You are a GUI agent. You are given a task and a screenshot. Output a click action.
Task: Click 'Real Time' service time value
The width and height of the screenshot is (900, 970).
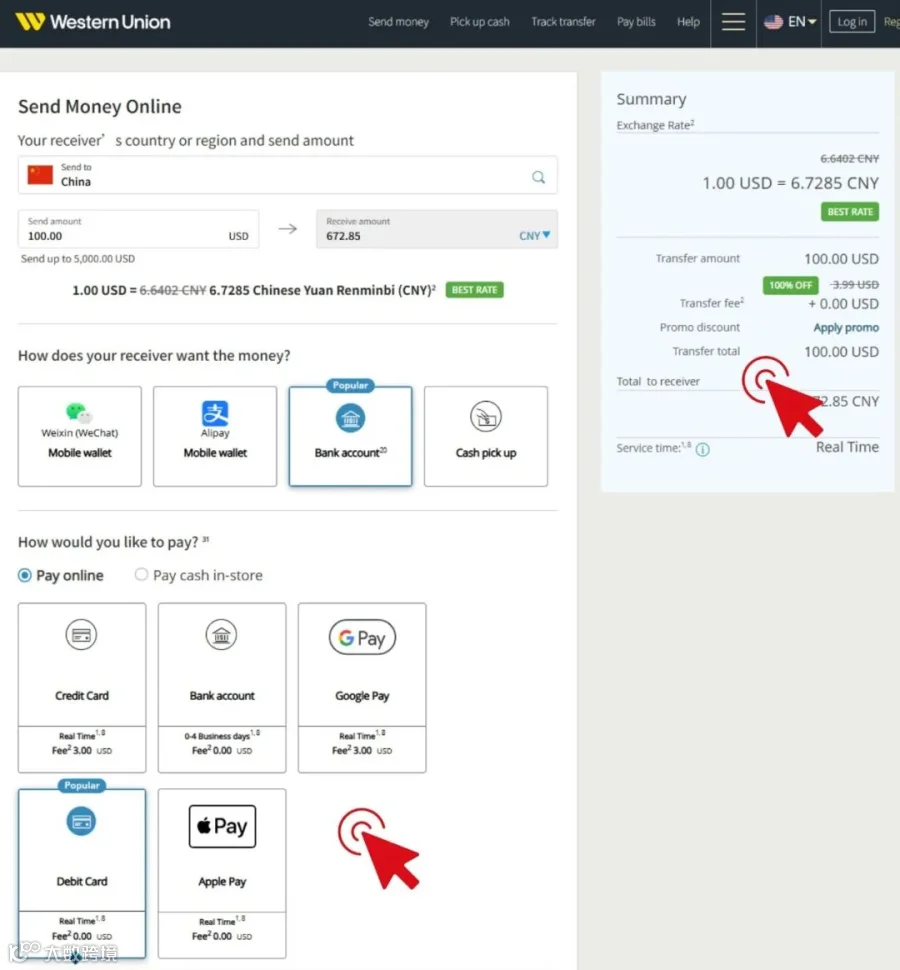click(847, 447)
